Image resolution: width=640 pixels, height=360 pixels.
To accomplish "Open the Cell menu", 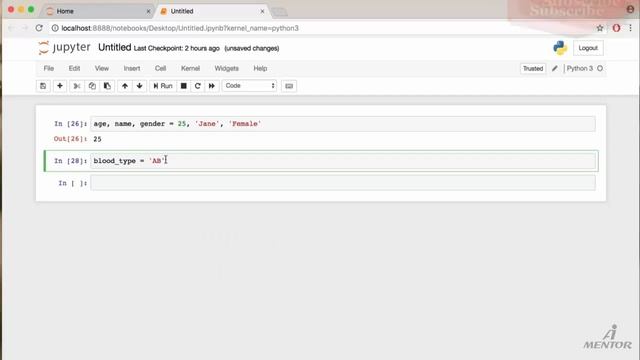I will 160,68.
